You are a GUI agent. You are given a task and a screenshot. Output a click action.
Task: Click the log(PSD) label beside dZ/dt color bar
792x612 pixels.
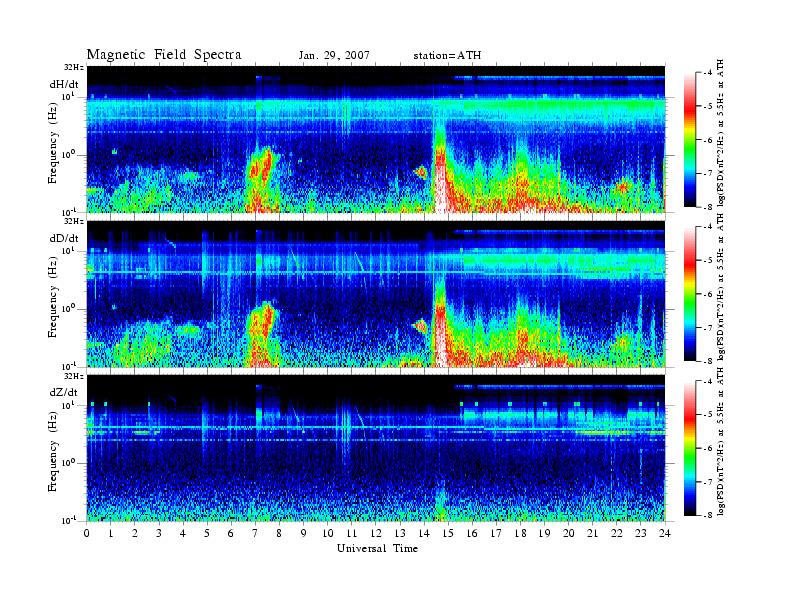coord(721,442)
